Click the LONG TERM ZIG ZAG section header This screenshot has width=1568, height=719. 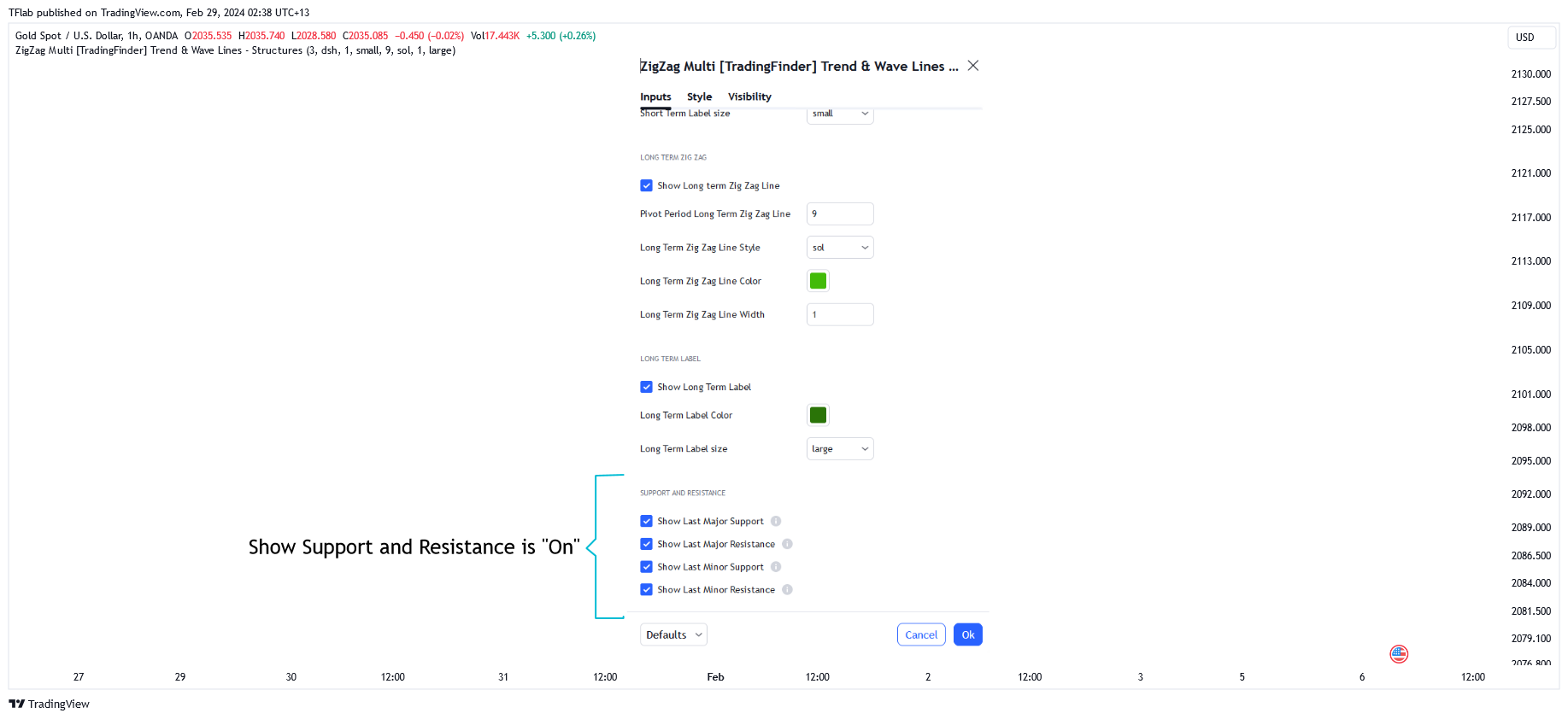point(673,158)
